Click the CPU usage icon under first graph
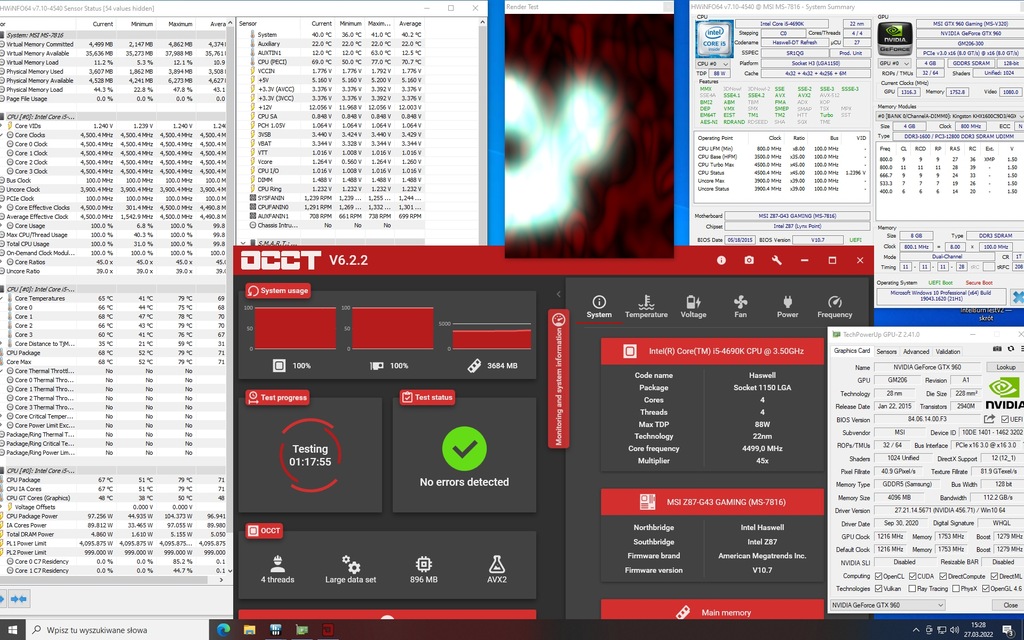This screenshot has width=1024, height=640. [279, 366]
